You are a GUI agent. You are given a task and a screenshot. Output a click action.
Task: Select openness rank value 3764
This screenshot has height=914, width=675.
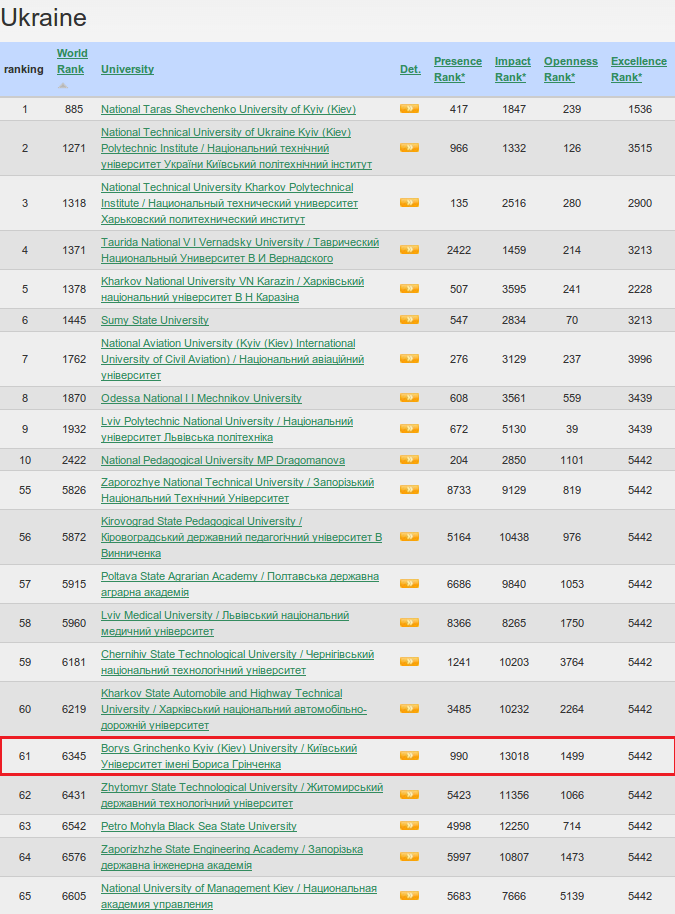(x=572, y=662)
